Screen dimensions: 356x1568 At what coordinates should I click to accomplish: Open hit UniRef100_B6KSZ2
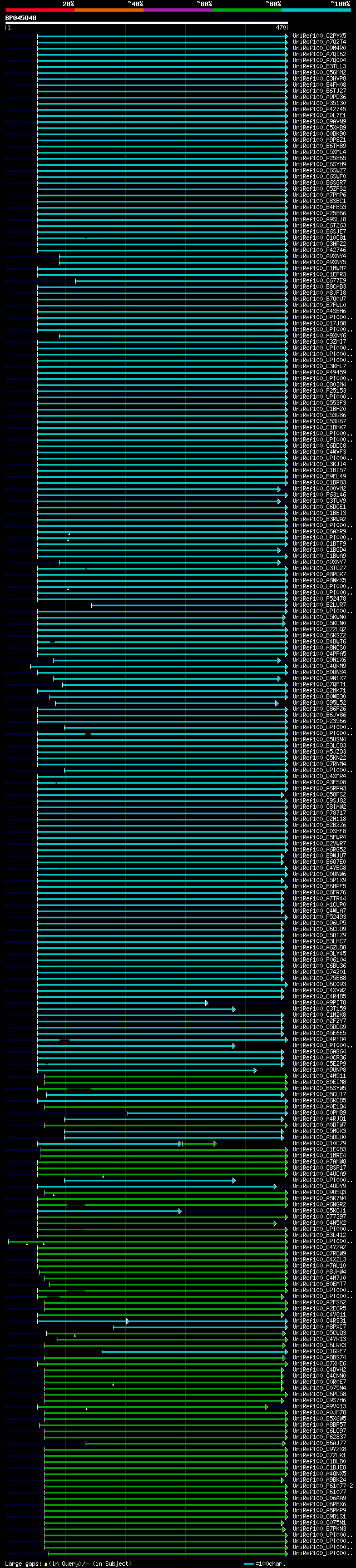[x=319, y=635]
